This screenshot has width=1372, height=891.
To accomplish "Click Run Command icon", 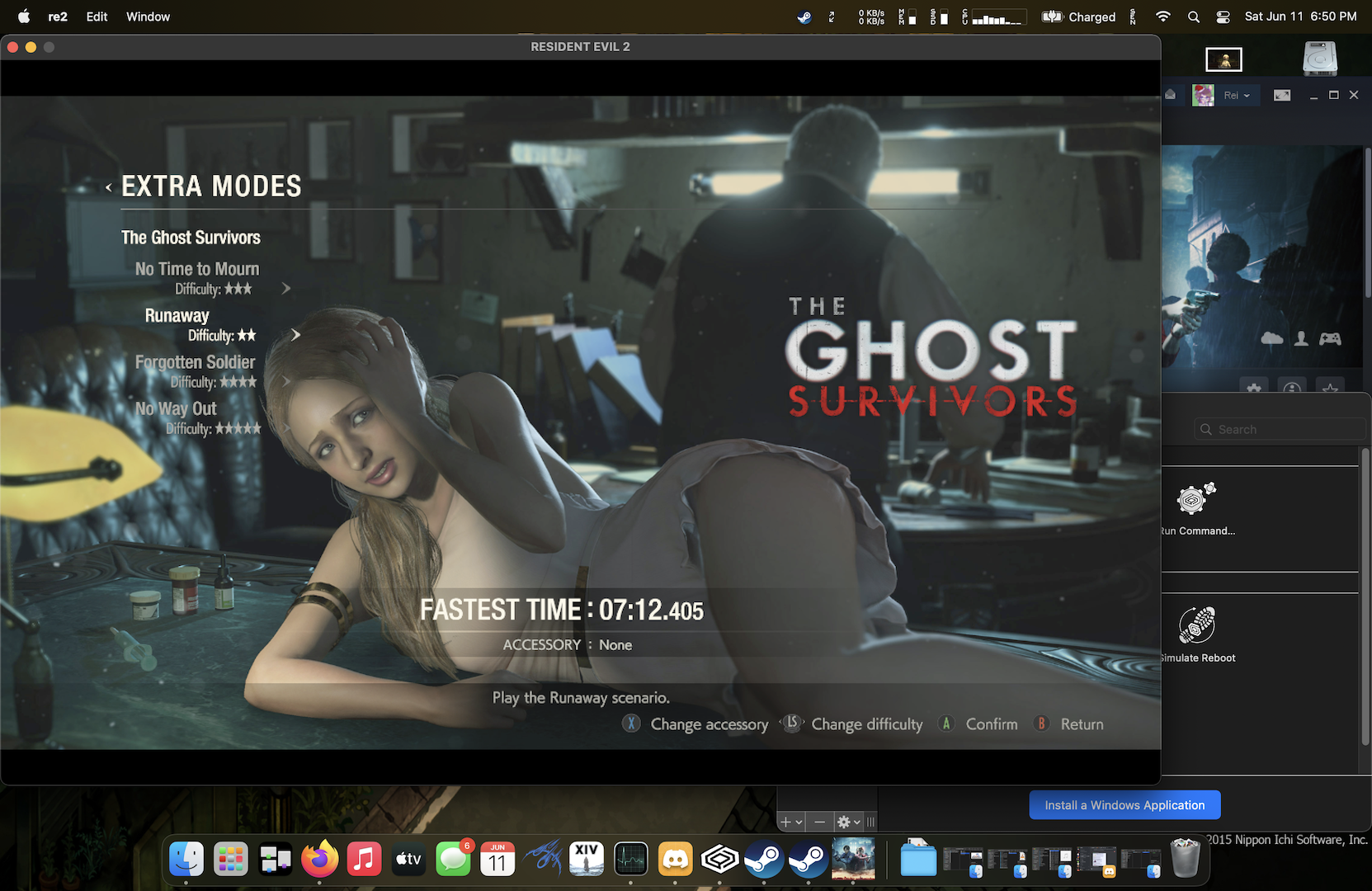I will tap(1196, 499).
